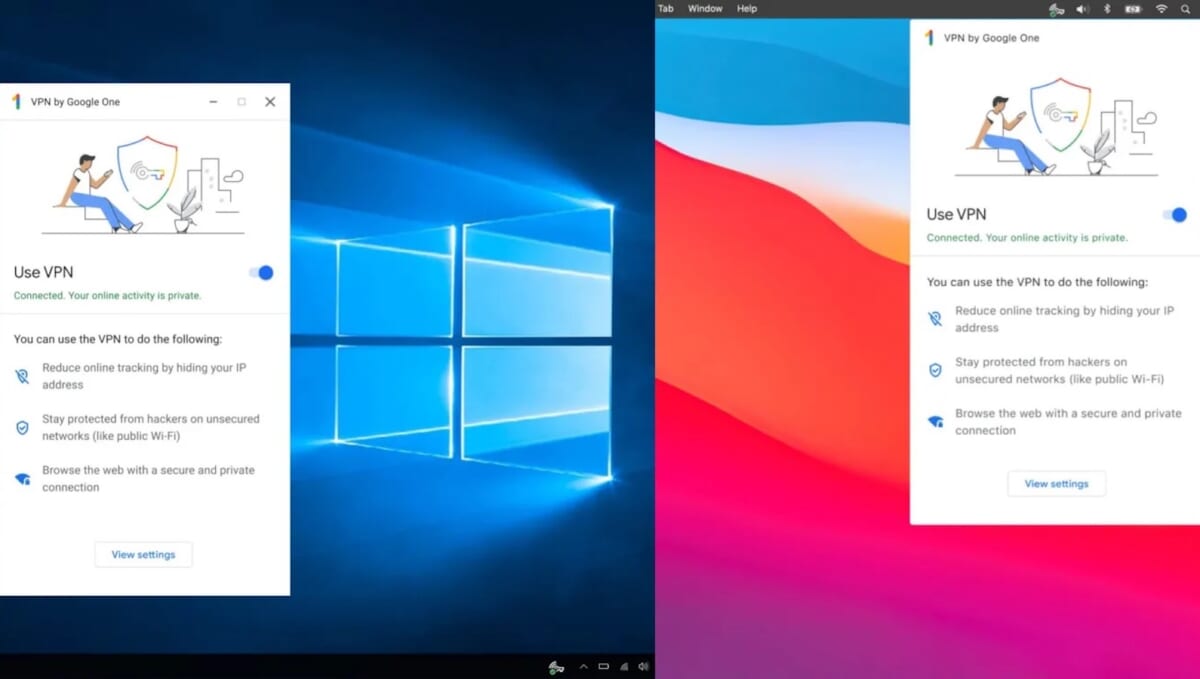Click shield checkmark icon in Mac VPN popup
This screenshot has width=1200, height=679.
click(935, 370)
